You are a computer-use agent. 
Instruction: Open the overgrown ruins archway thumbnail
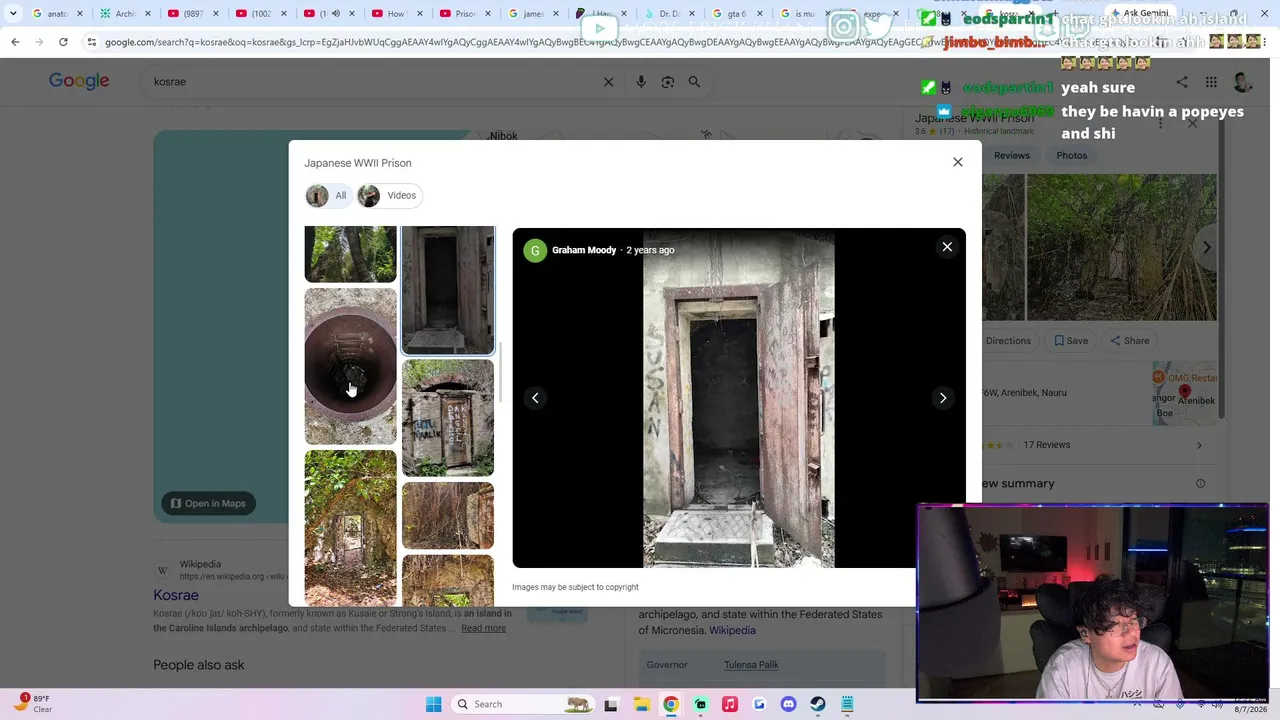point(350,527)
